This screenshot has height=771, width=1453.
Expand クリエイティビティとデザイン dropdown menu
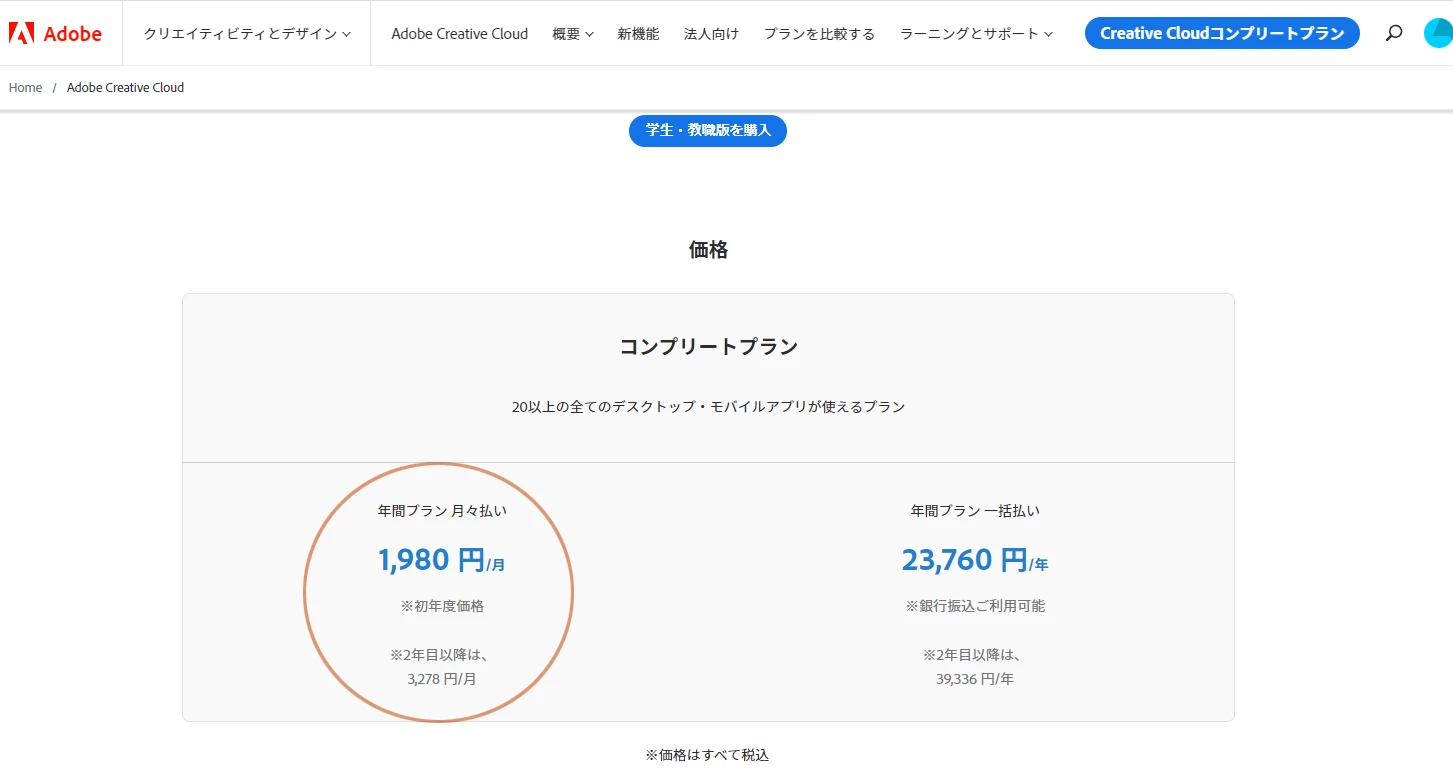tap(247, 33)
